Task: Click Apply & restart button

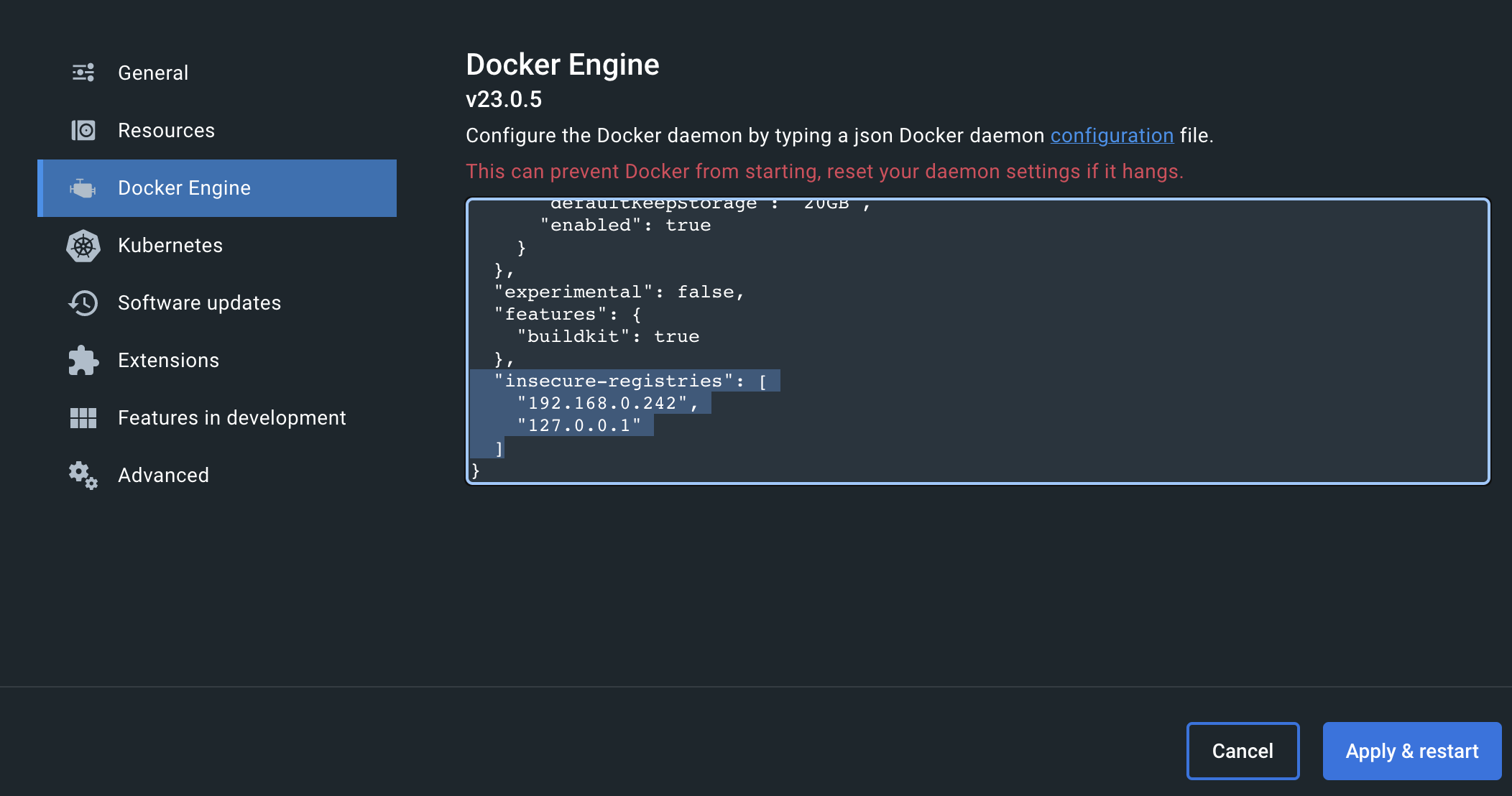Action: 1412,751
